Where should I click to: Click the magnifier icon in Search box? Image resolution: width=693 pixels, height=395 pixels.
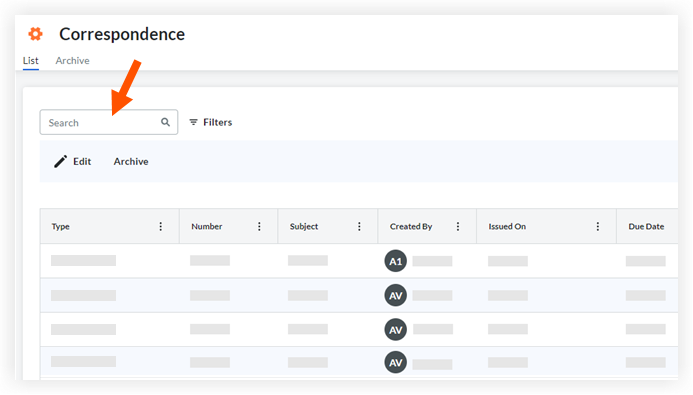[165, 122]
